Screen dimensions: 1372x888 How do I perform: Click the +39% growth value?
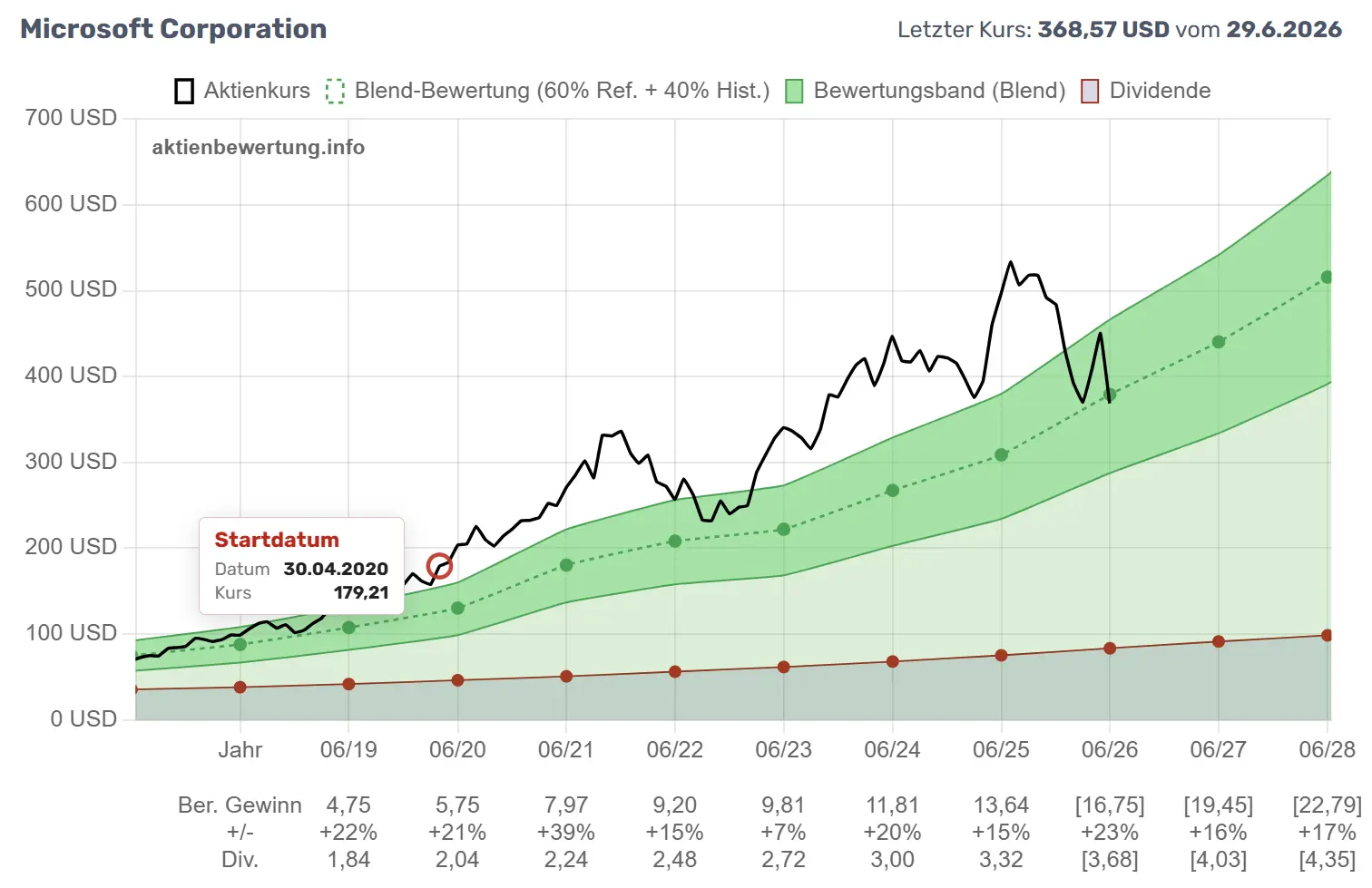pos(566,833)
